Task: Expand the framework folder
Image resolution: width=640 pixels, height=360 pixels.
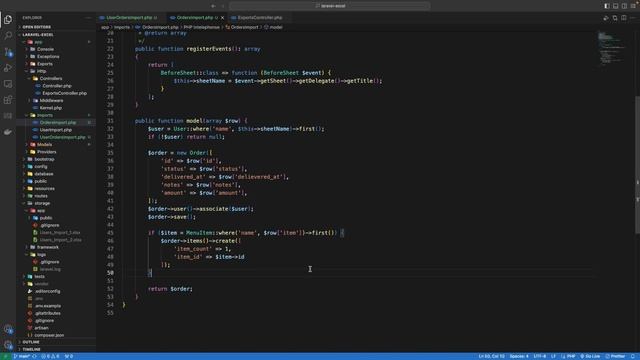Action: [x=47, y=247]
